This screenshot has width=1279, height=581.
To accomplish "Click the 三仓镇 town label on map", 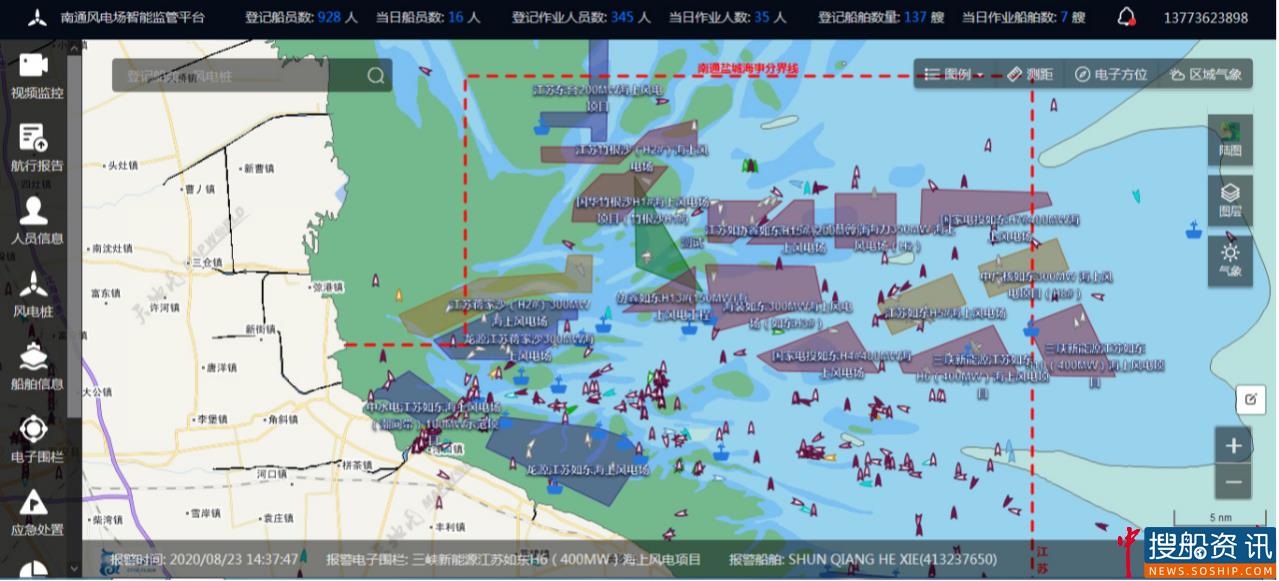I will pos(207,263).
